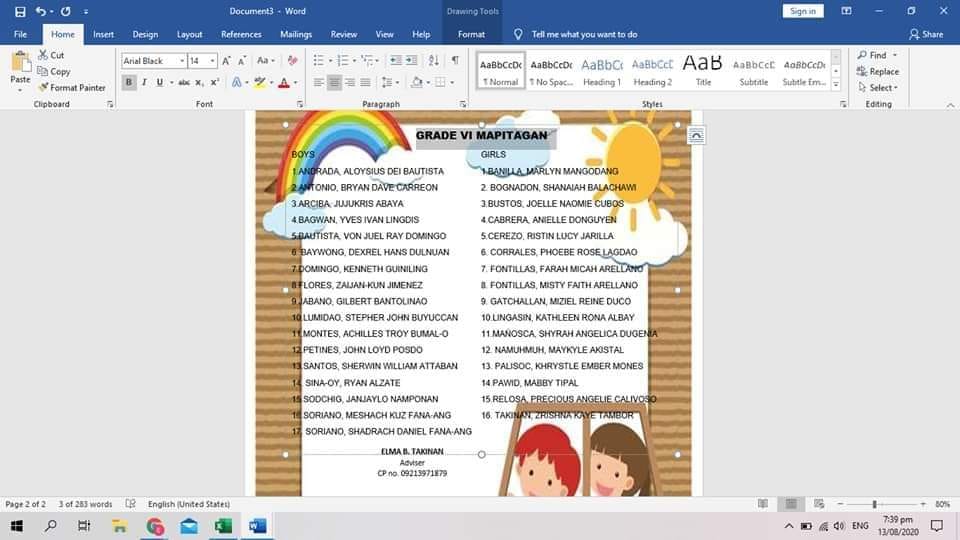
Task: Save the document using the floppy disk icon
Action: [20, 11]
